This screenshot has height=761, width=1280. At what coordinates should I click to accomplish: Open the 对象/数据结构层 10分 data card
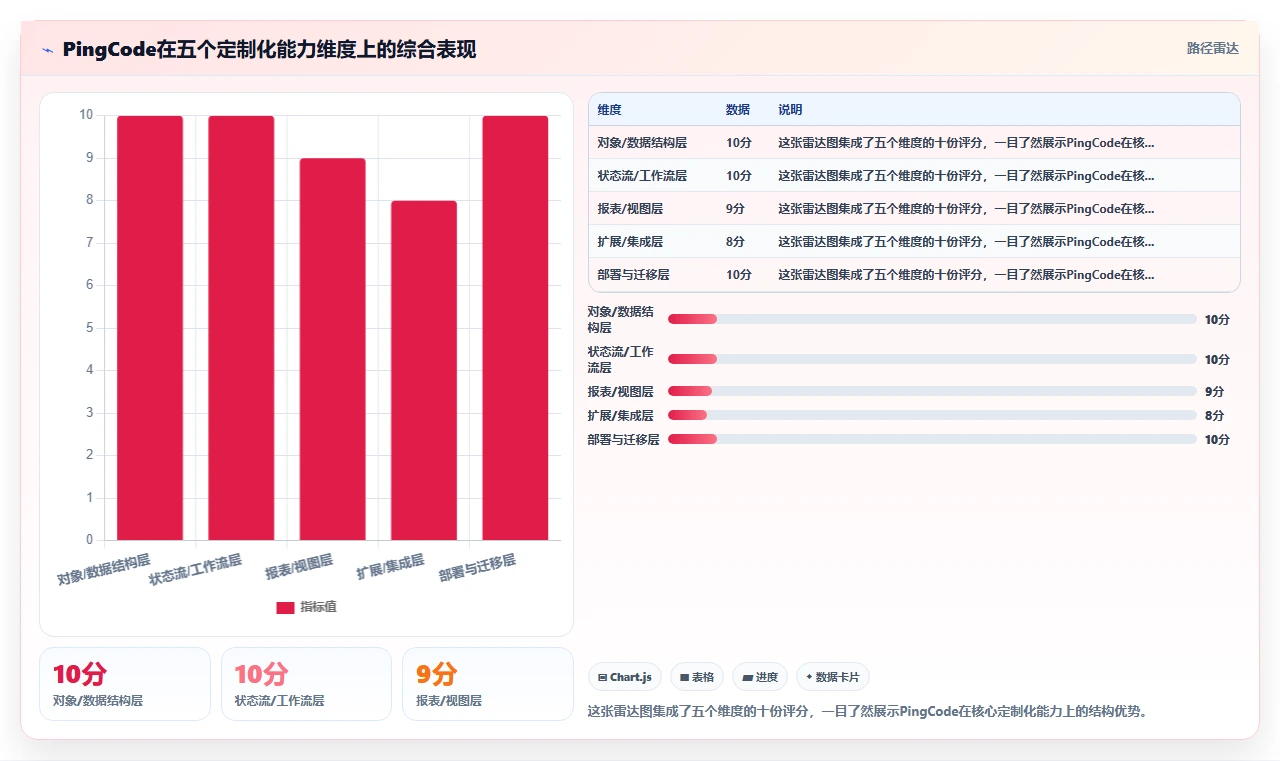125,684
